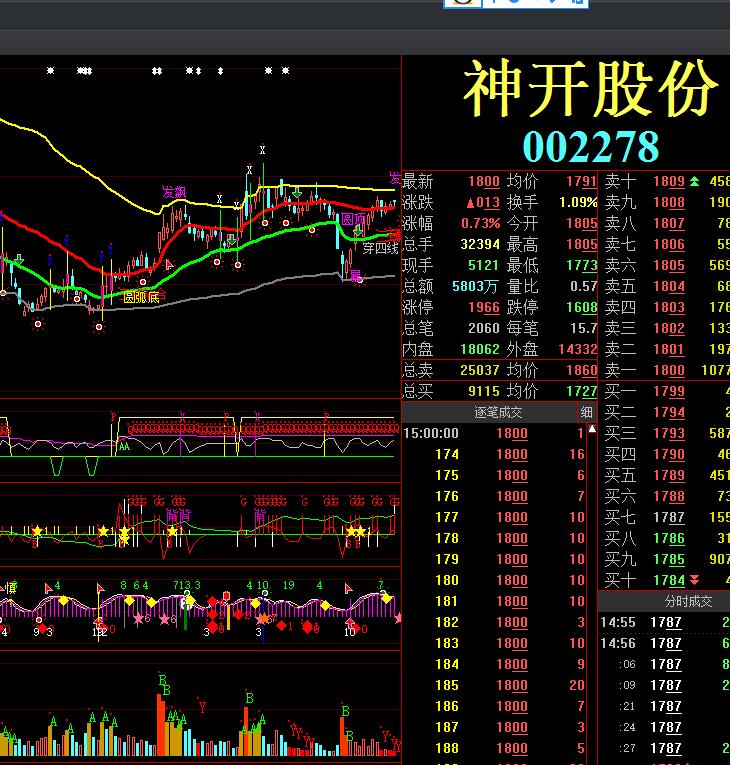730x765 pixels.
Task: Click the red double down arrow beside 买十
Action: [694, 580]
